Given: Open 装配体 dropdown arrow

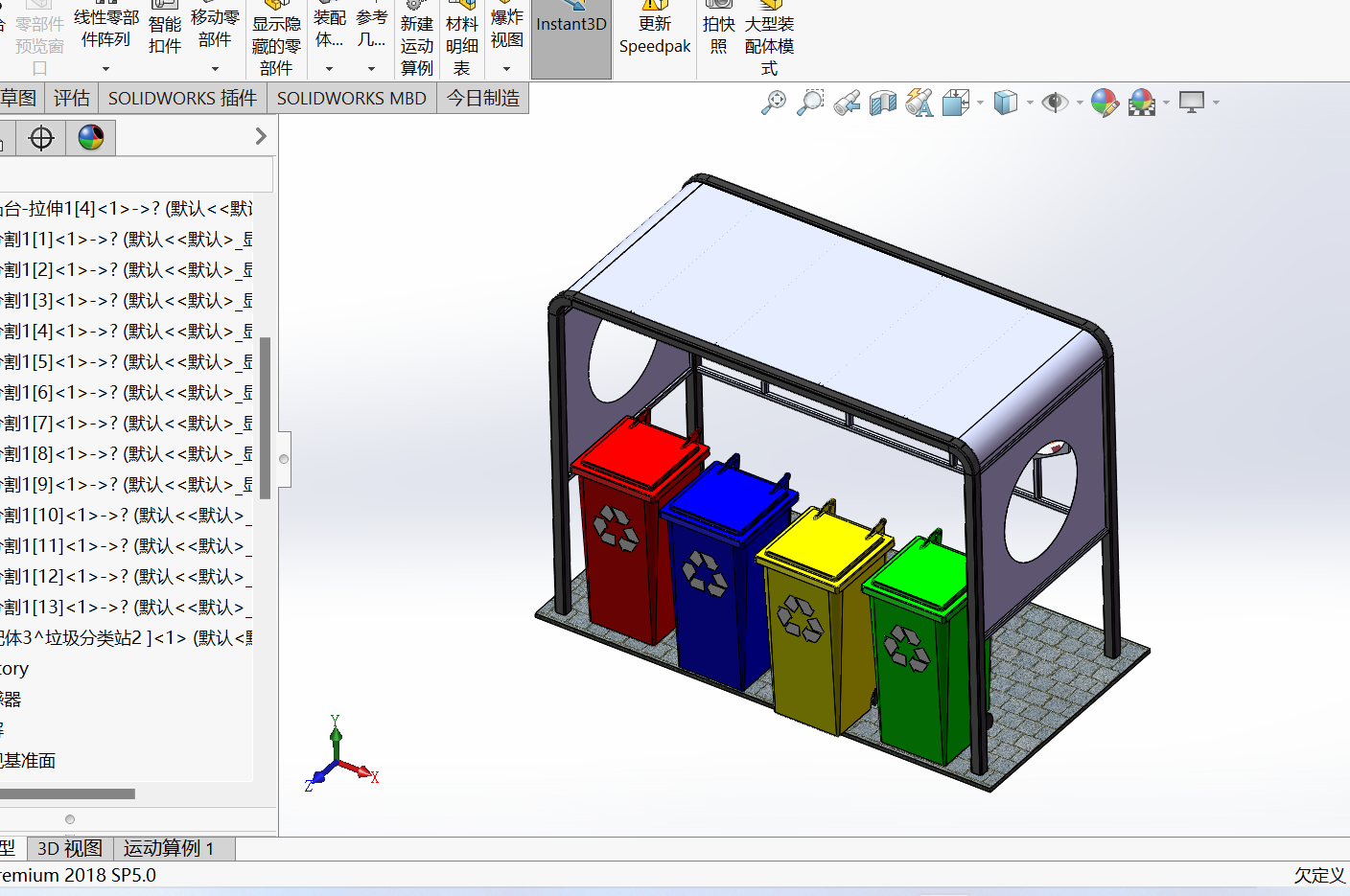Looking at the screenshot, I should pyautogui.click(x=329, y=69).
